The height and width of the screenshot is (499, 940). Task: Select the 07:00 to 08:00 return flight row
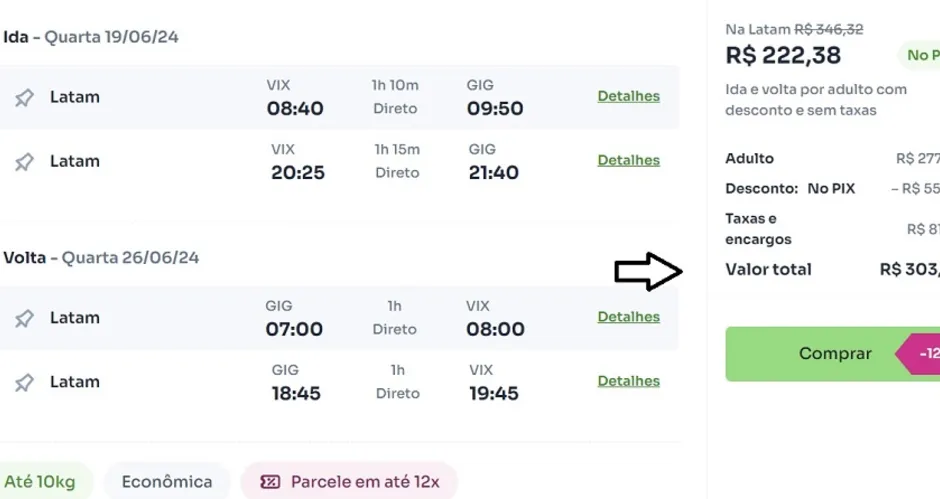[x=339, y=318]
